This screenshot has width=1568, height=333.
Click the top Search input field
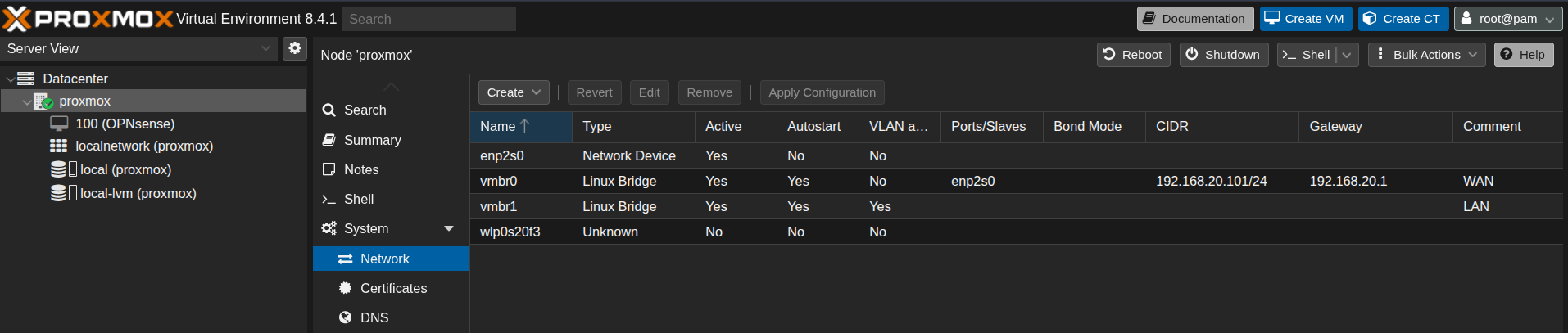click(428, 19)
